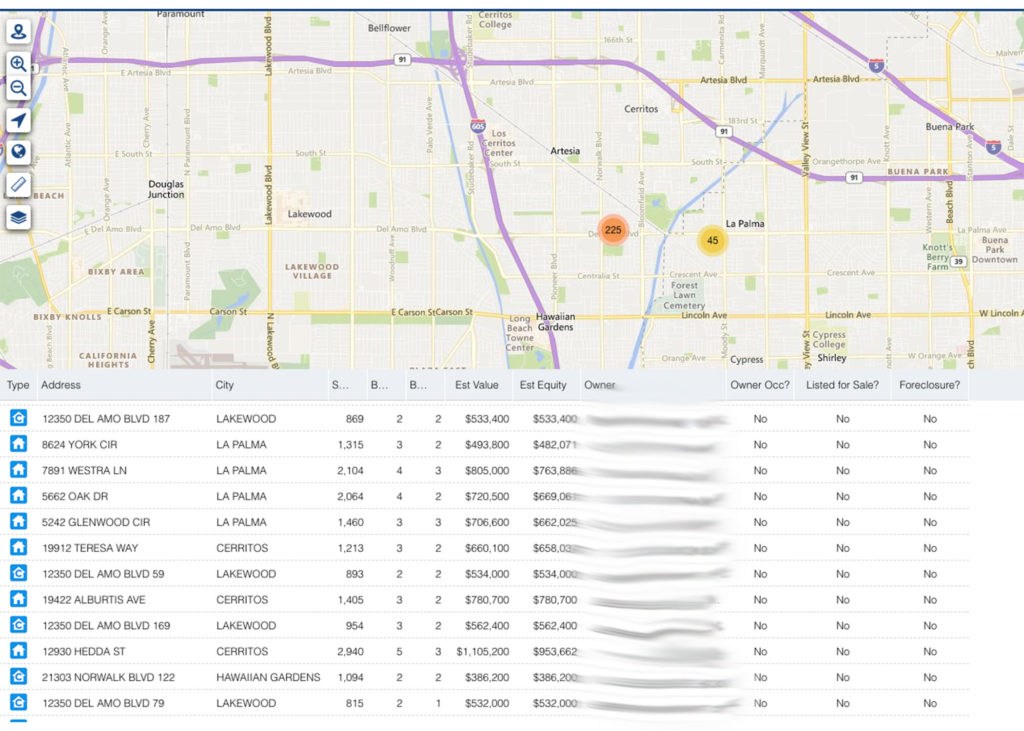Select address 5662 OAK DR

75,496
